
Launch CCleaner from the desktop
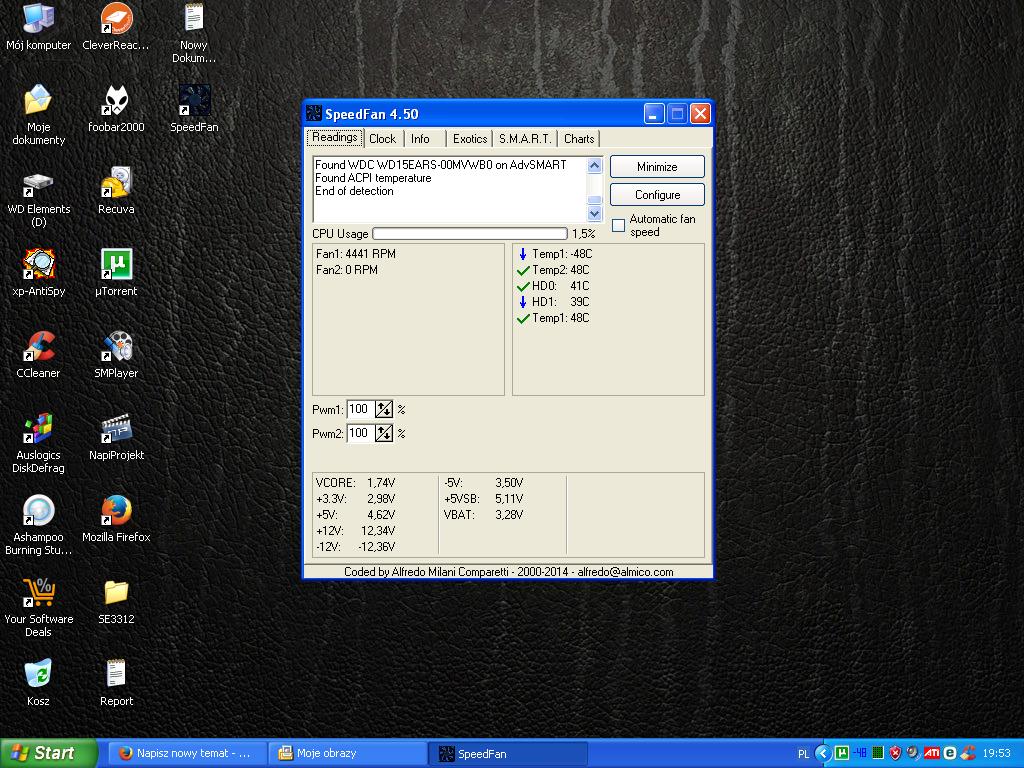pos(38,347)
